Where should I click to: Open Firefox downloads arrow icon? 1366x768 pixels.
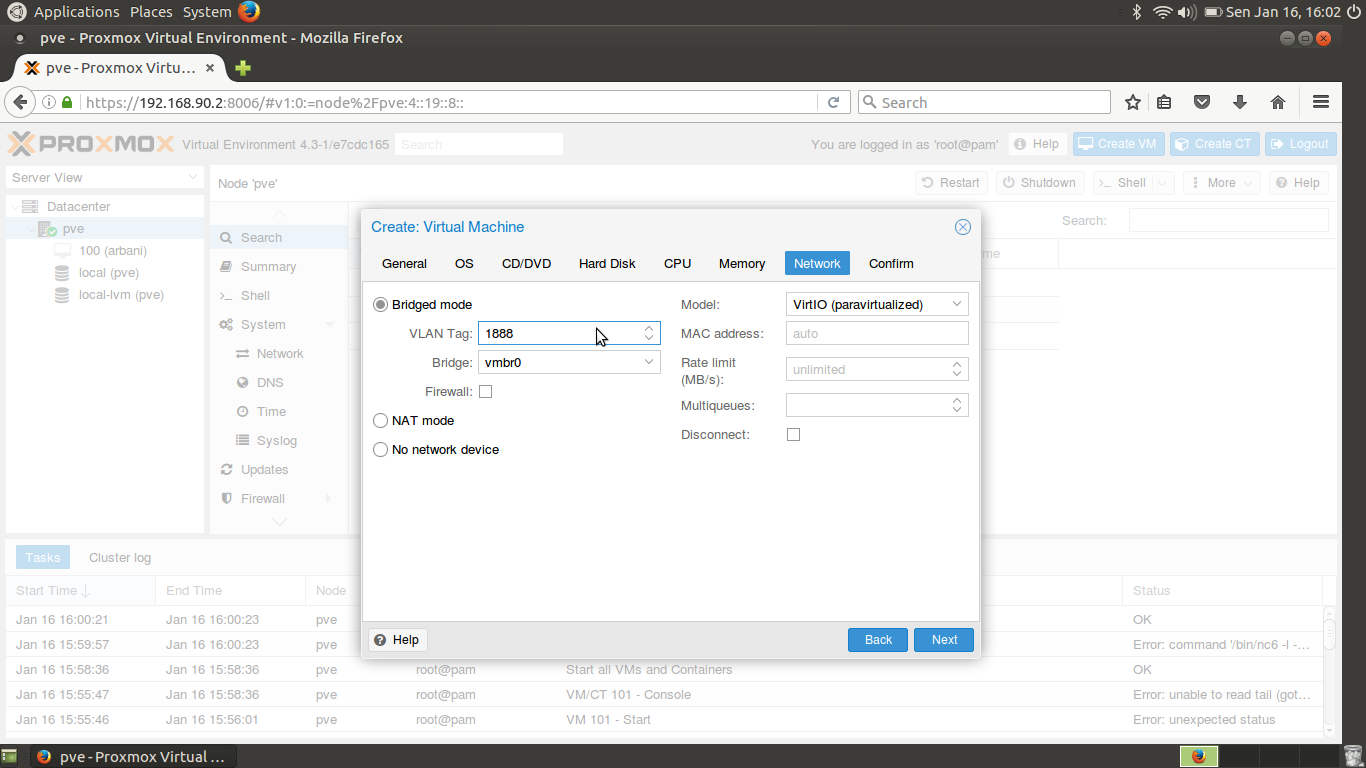click(x=1240, y=102)
